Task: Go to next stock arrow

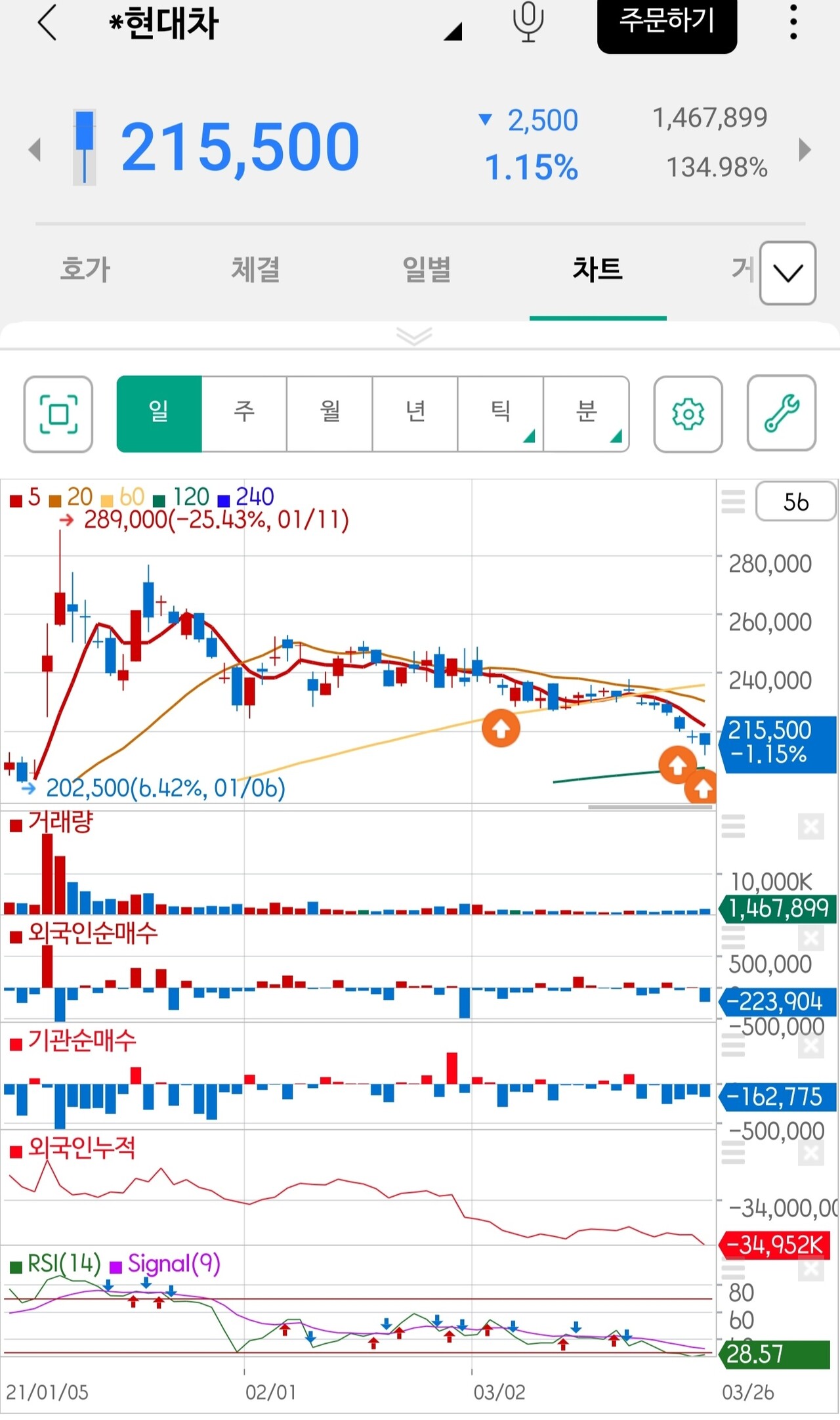Action: point(805,150)
